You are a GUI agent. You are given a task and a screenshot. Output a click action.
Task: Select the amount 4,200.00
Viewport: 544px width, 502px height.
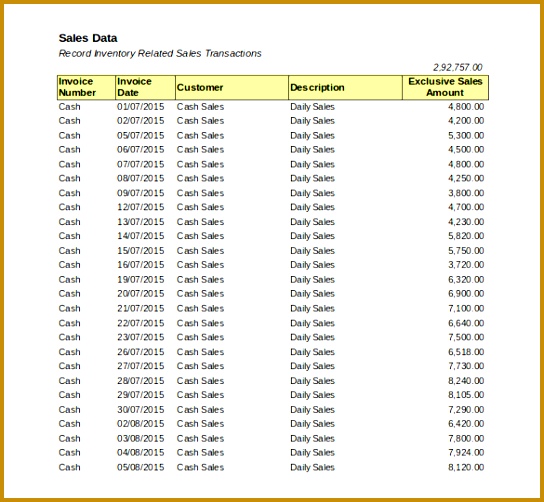click(466, 121)
